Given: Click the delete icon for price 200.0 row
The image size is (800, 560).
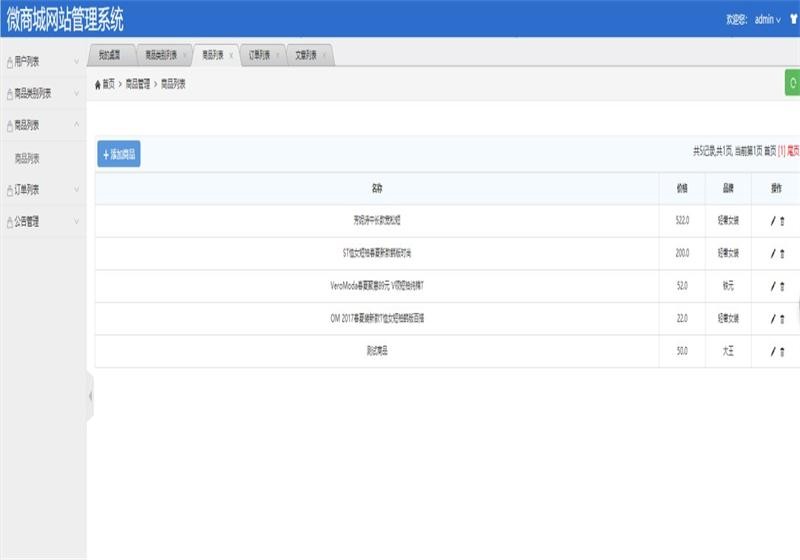Looking at the screenshot, I should pyautogui.click(x=782, y=254).
